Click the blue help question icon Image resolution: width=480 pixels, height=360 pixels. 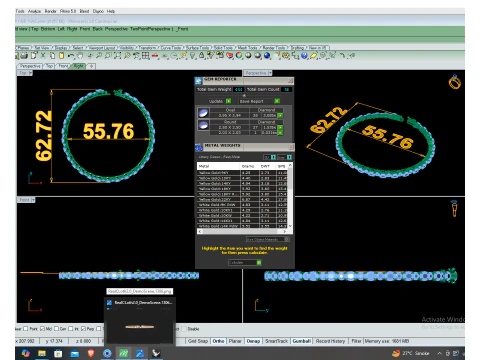pyautogui.click(x=304, y=56)
